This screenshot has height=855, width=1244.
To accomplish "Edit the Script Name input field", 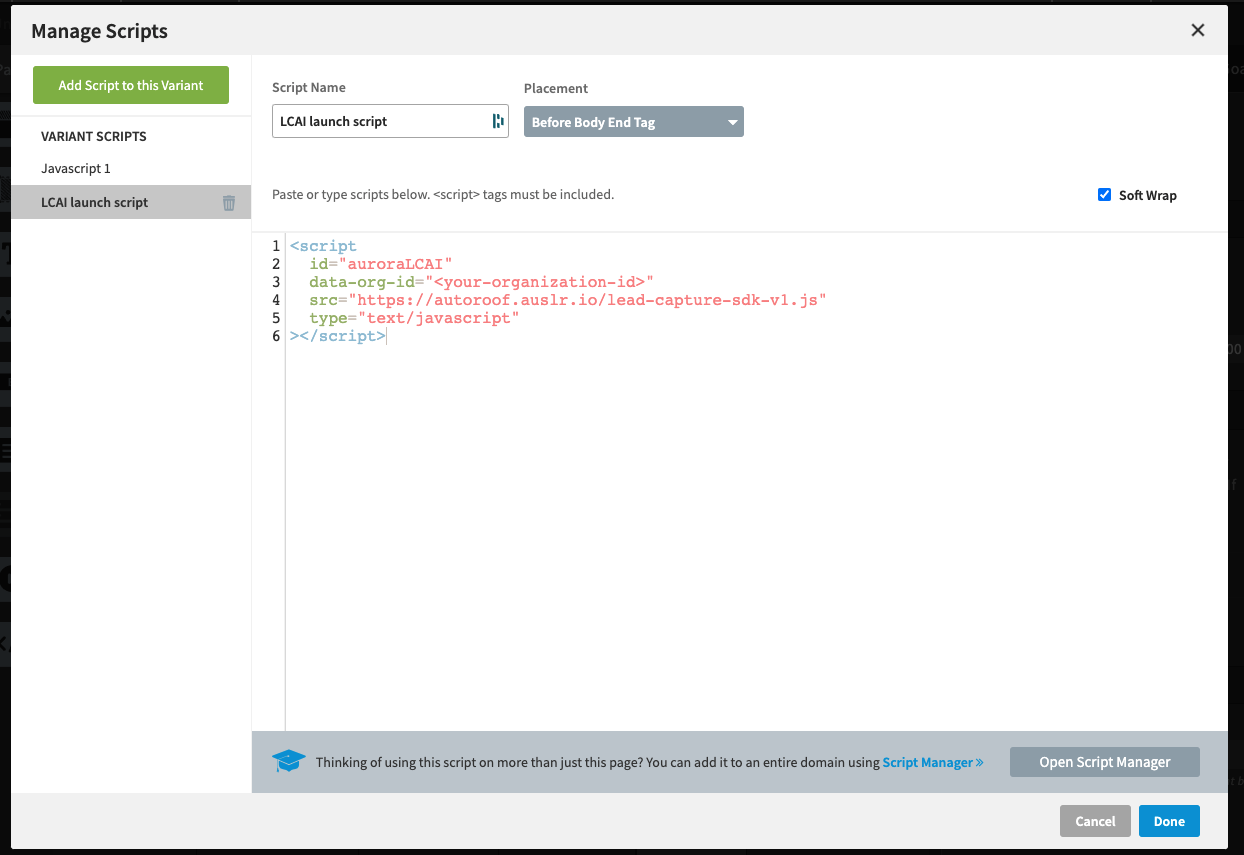I will click(390, 121).
